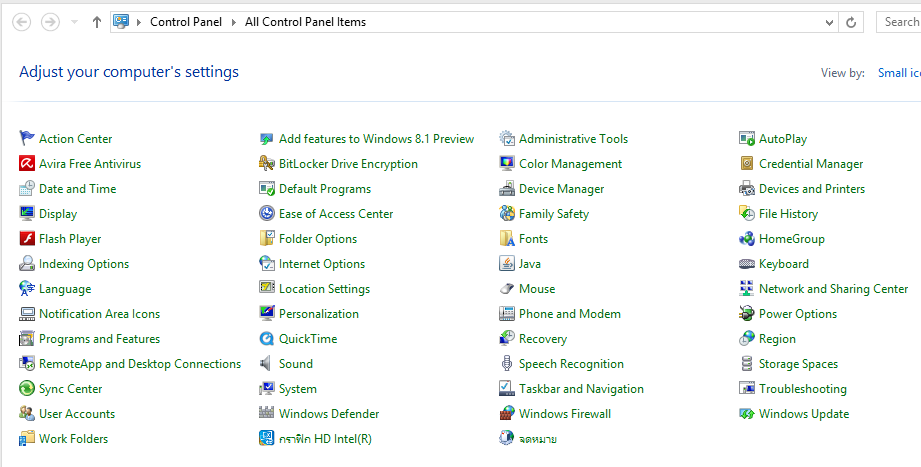Open the Network and Sharing Center link
Viewport: 921px width, 467px height.
point(833,289)
